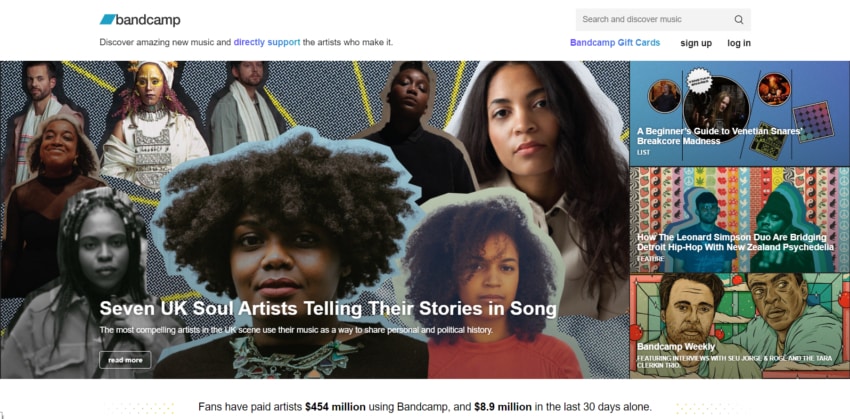Click the Bandcamp logo icon
850x419 pixels.
coord(107,19)
